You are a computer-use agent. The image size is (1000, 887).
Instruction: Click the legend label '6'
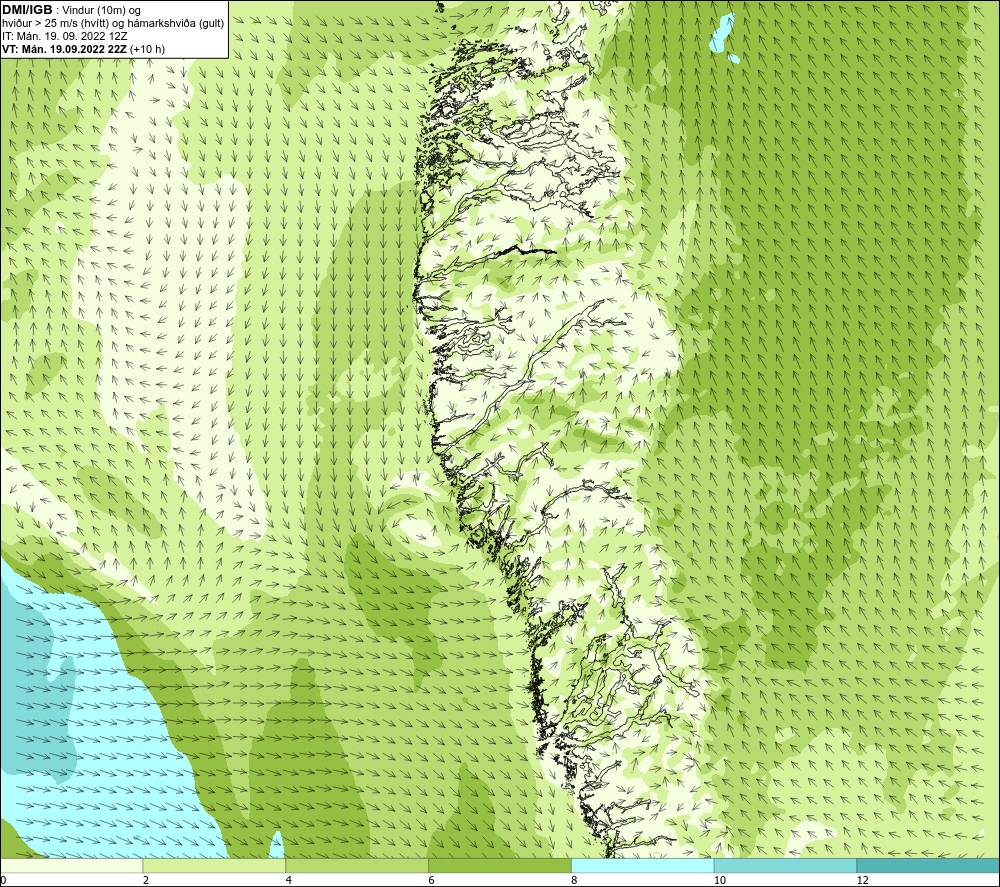432,881
